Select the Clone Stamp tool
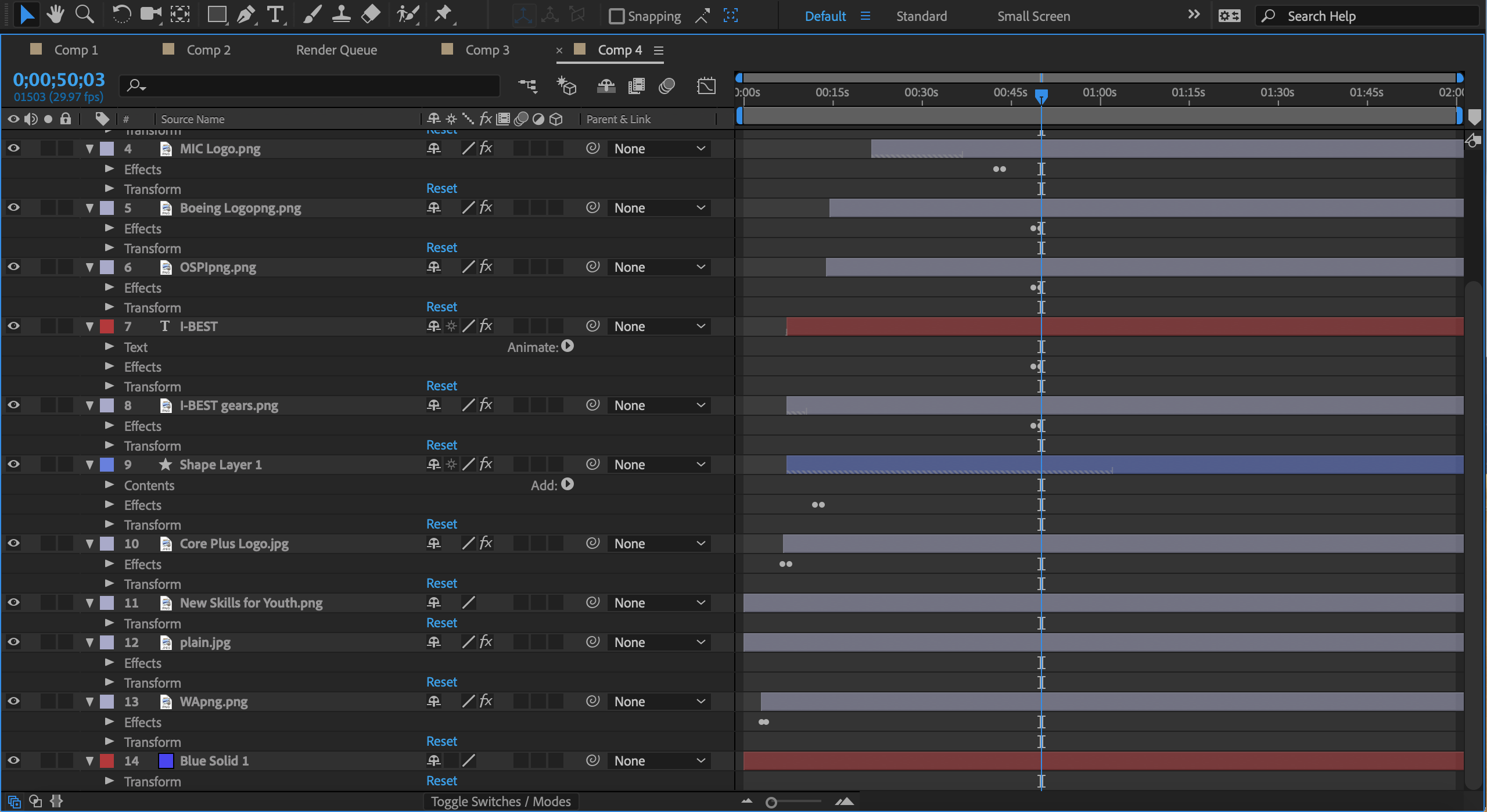The image size is (1487, 812). 341,15
